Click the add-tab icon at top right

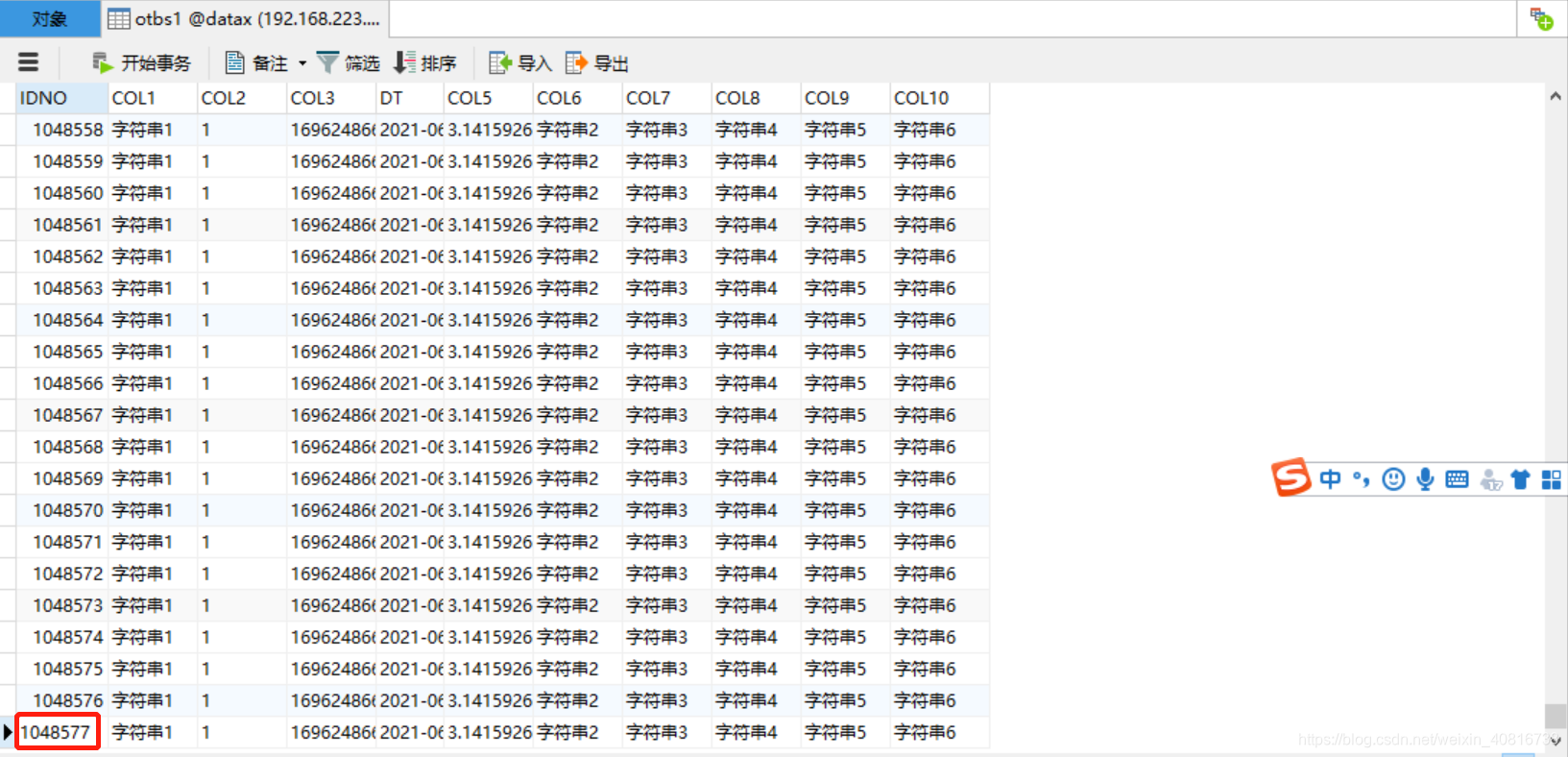pyautogui.click(x=1542, y=19)
